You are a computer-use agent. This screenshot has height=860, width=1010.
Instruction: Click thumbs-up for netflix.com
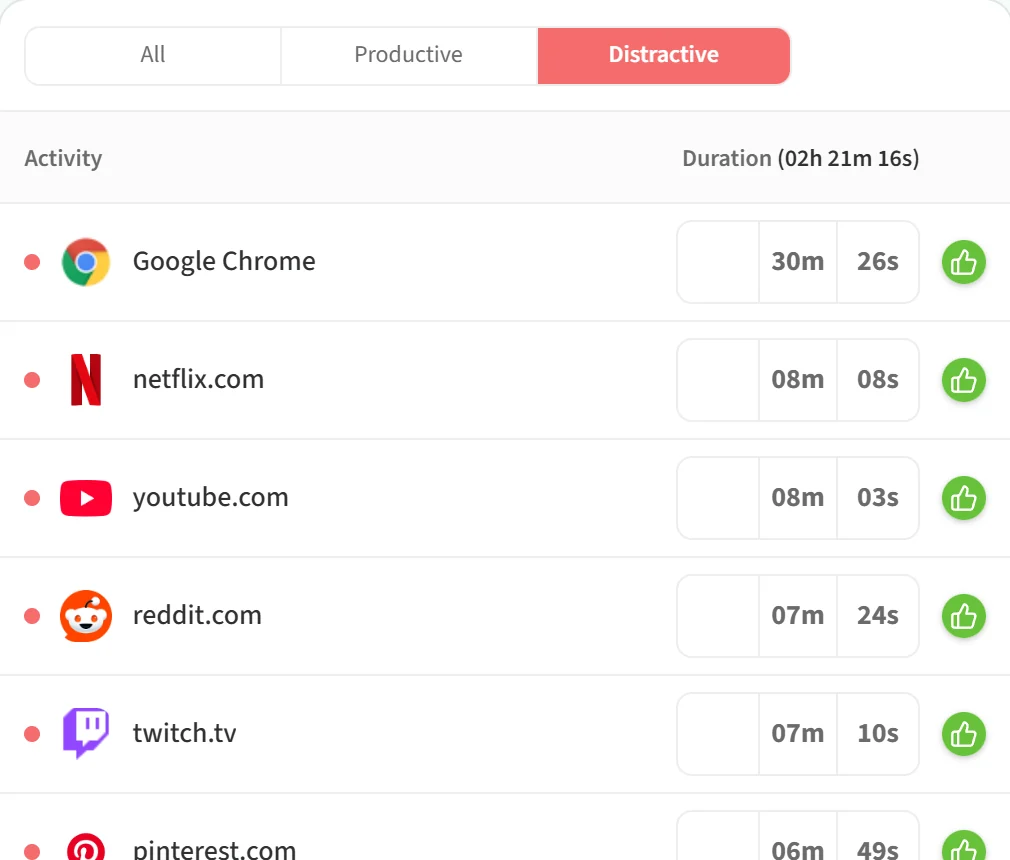tap(964, 380)
